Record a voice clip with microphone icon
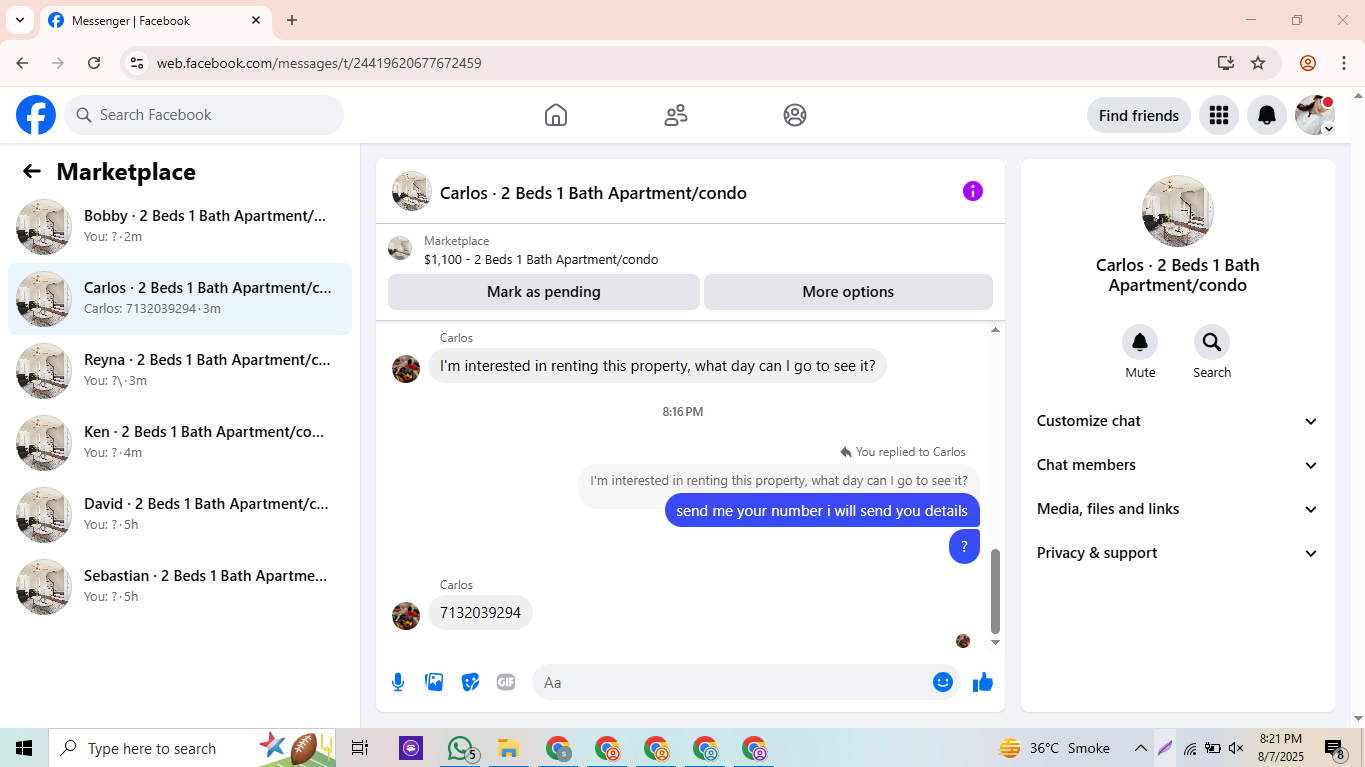Viewport: 1365px width, 767px height. [x=398, y=682]
